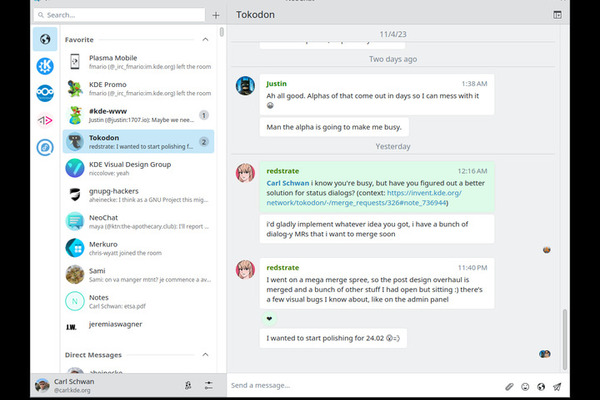Click the unread badge on Tokodon
The image size is (600, 400).
click(204, 142)
